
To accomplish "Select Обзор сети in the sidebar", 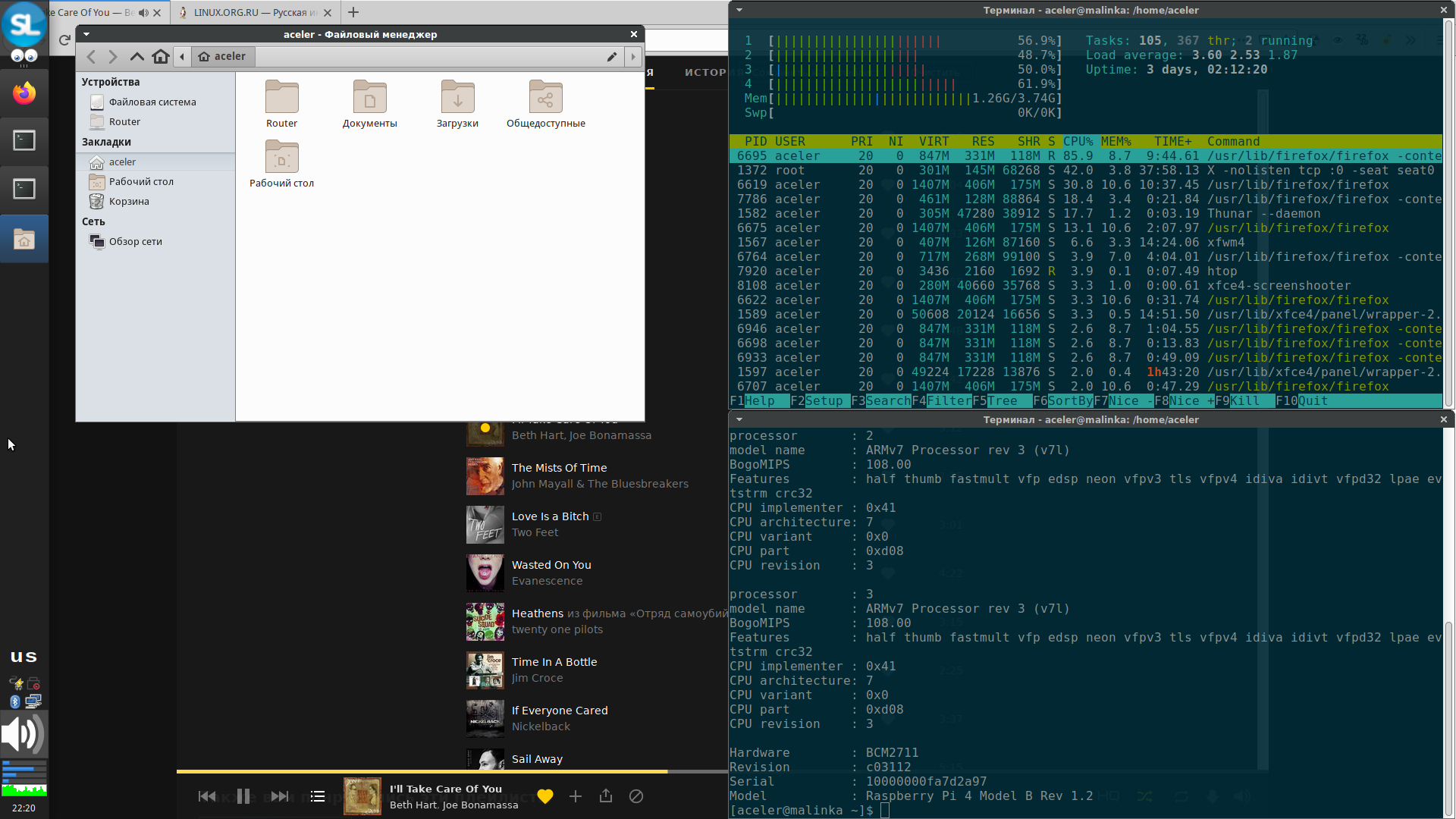I will 135,242.
